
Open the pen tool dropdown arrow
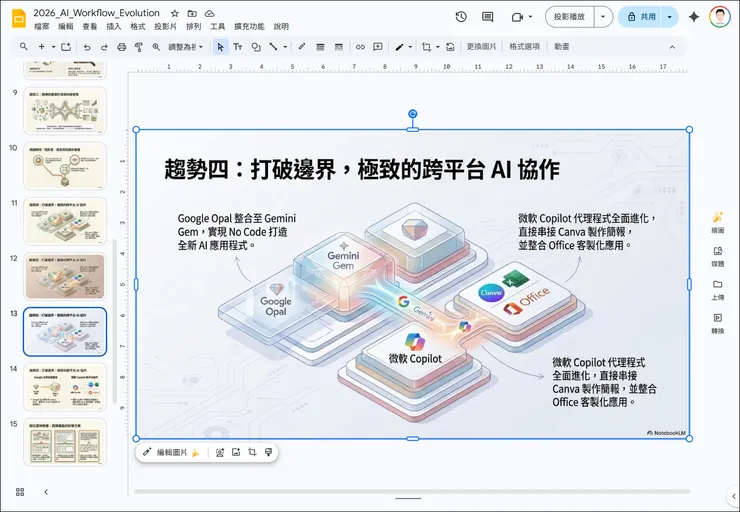410,47
